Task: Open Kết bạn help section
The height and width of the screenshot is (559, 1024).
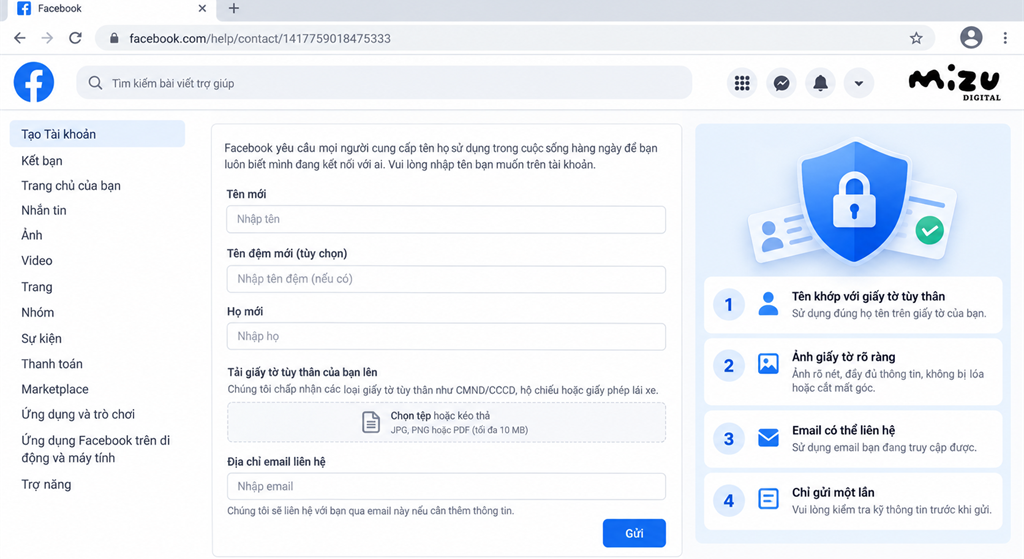Action: 42,161
